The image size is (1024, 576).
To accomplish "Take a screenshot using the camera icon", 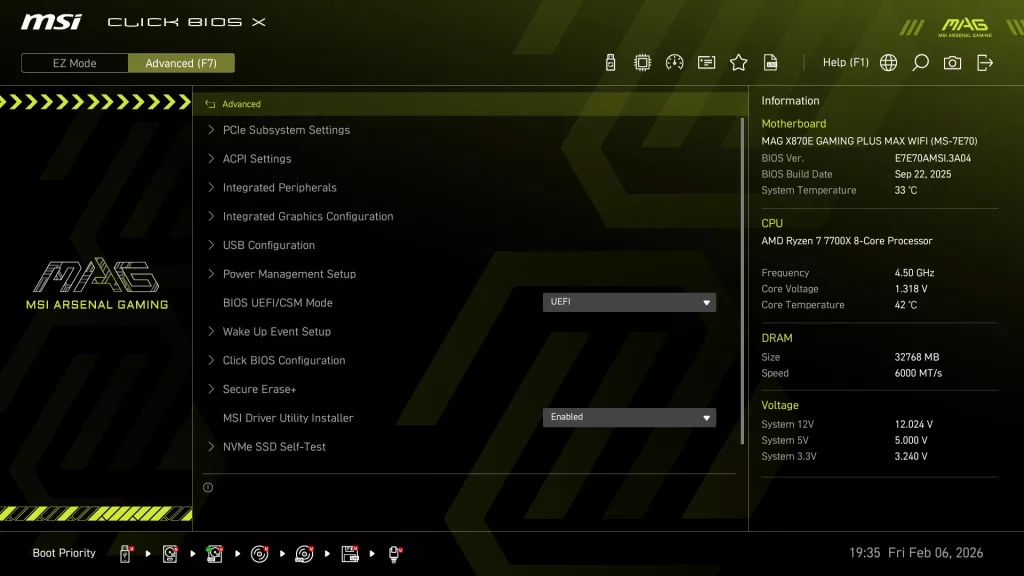I will pyautogui.click(x=952, y=62).
